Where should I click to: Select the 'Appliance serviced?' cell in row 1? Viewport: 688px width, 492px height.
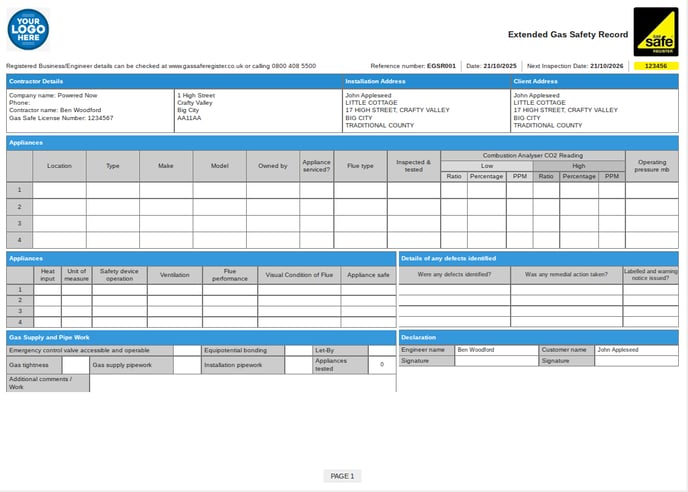(316, 189)
